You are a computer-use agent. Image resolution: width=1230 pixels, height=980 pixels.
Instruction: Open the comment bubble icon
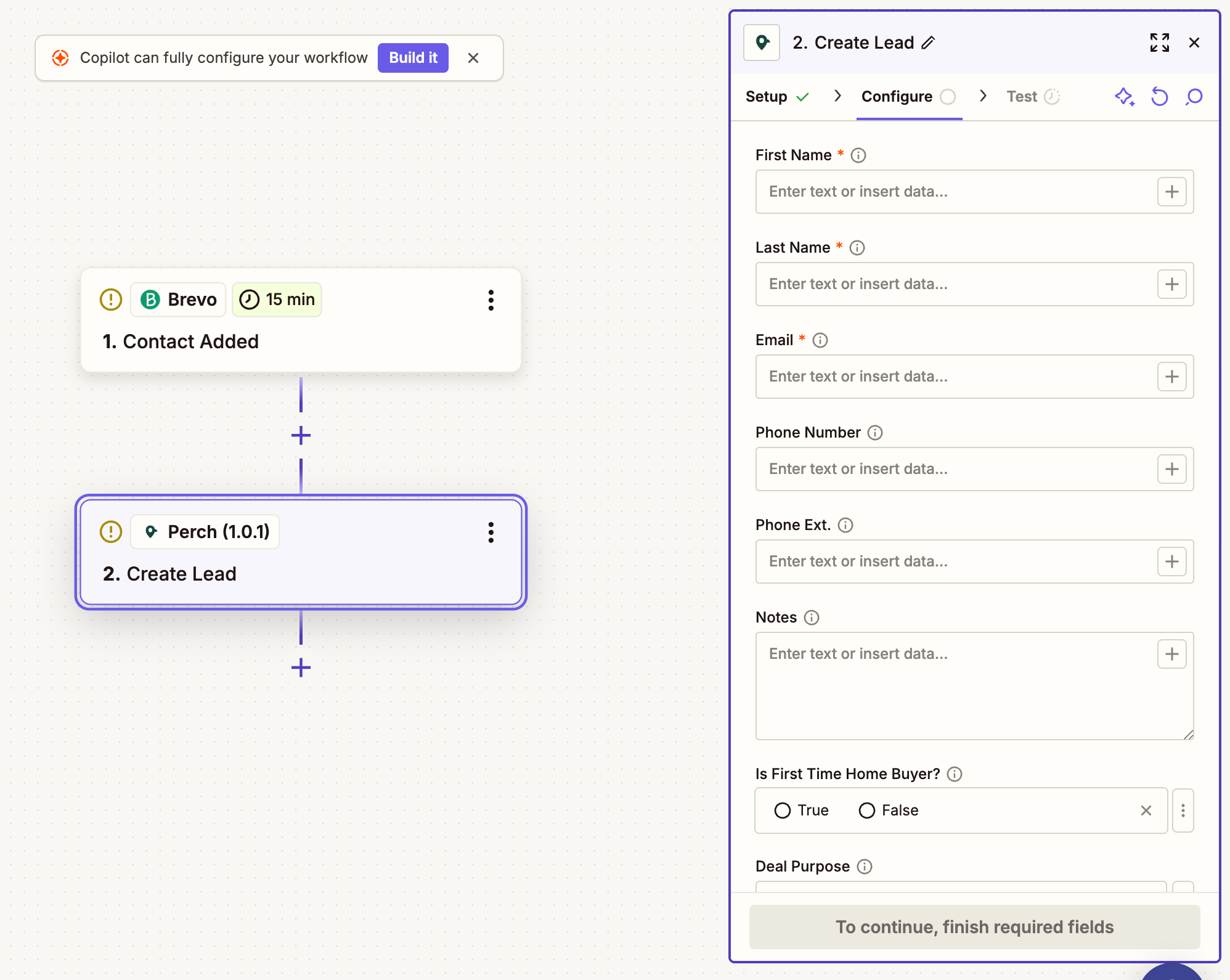[1194, 97]
